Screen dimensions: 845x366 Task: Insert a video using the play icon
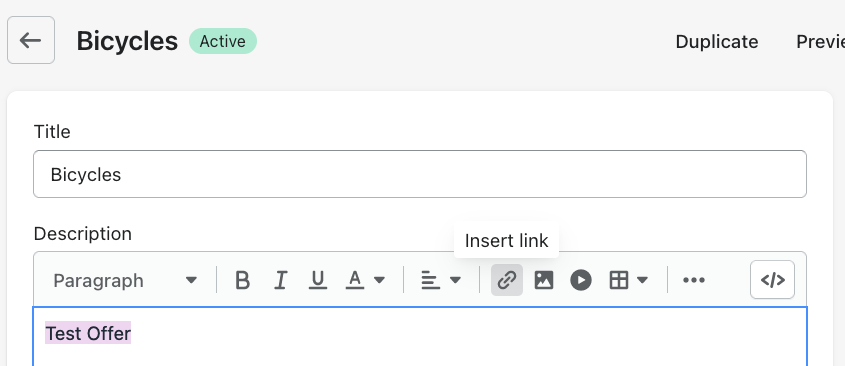click(x=580, y=280)
